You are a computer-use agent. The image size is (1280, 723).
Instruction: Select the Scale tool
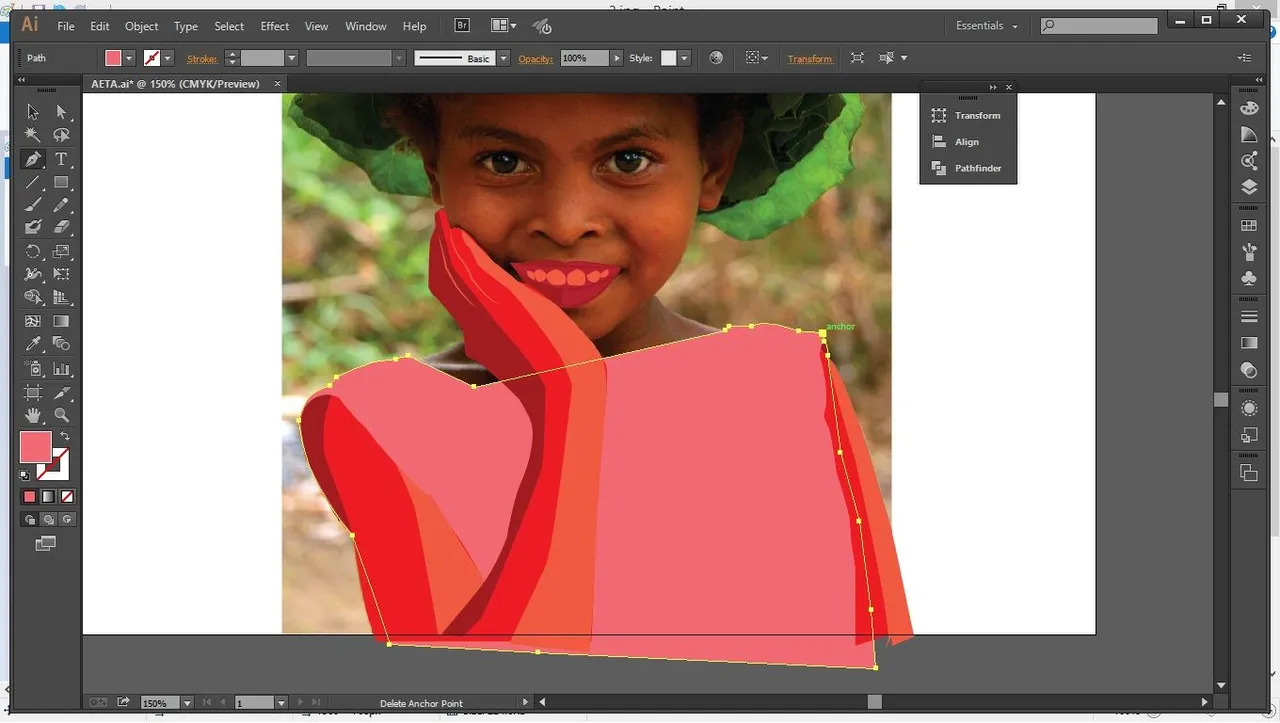pyautogui.click(x=61, y=252)
